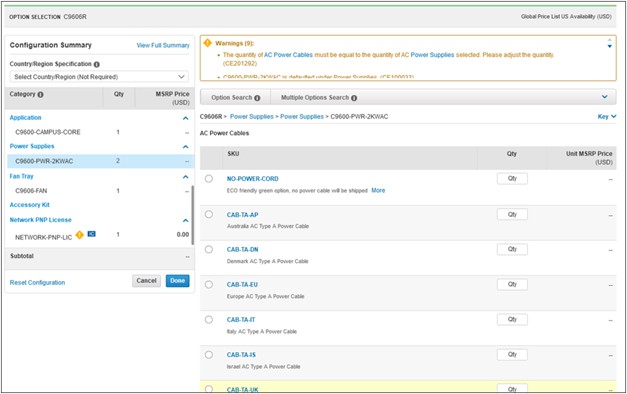Click the Fan Tray category heading
Screen dimensions: 627x394
(22, 176)
